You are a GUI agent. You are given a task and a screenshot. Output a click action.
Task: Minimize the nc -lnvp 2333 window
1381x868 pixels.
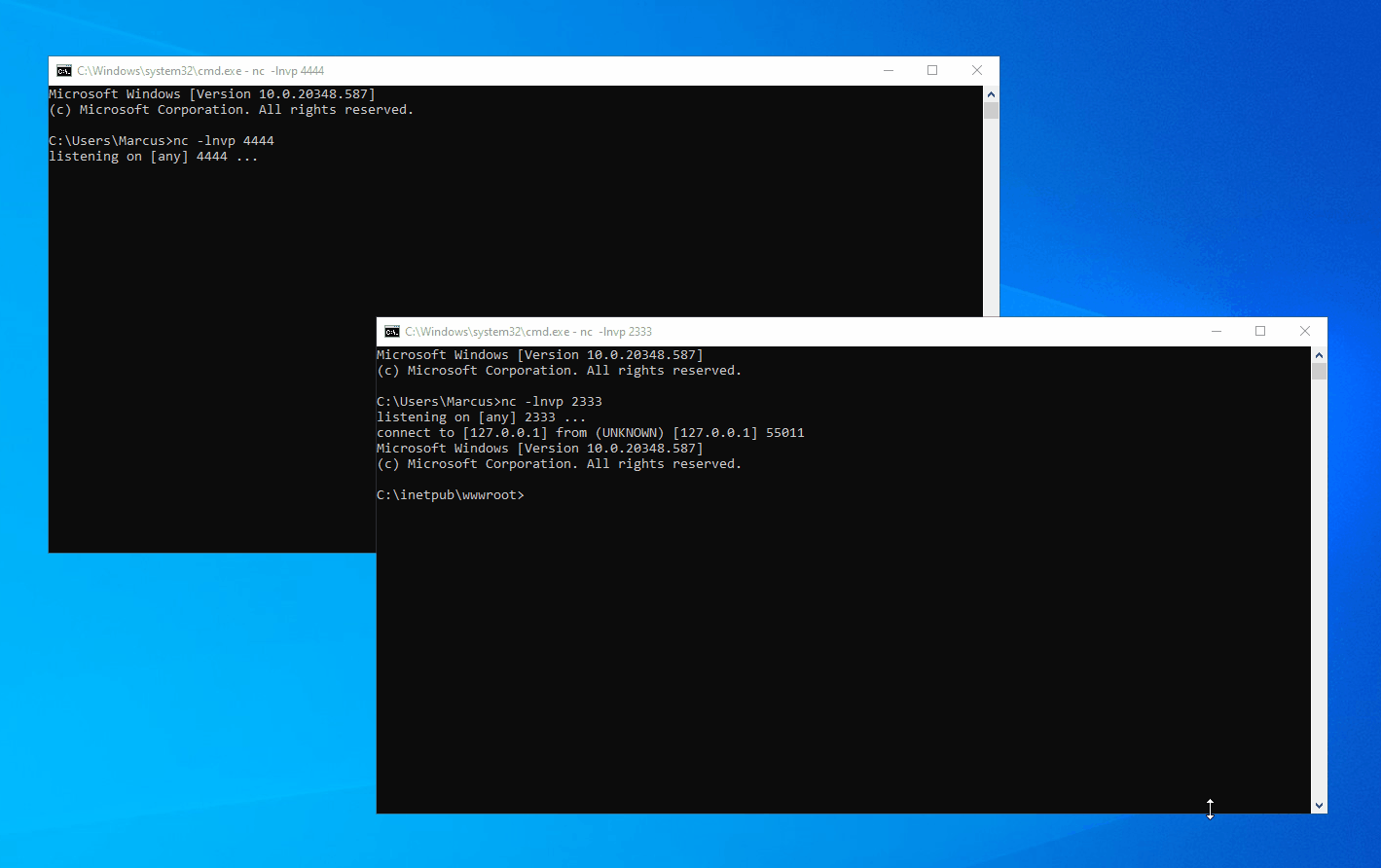click(1216, 332)
